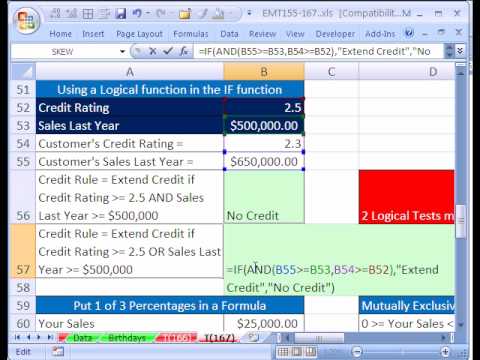
Task: Click the zoom in plus button
Action: point(445,351)
